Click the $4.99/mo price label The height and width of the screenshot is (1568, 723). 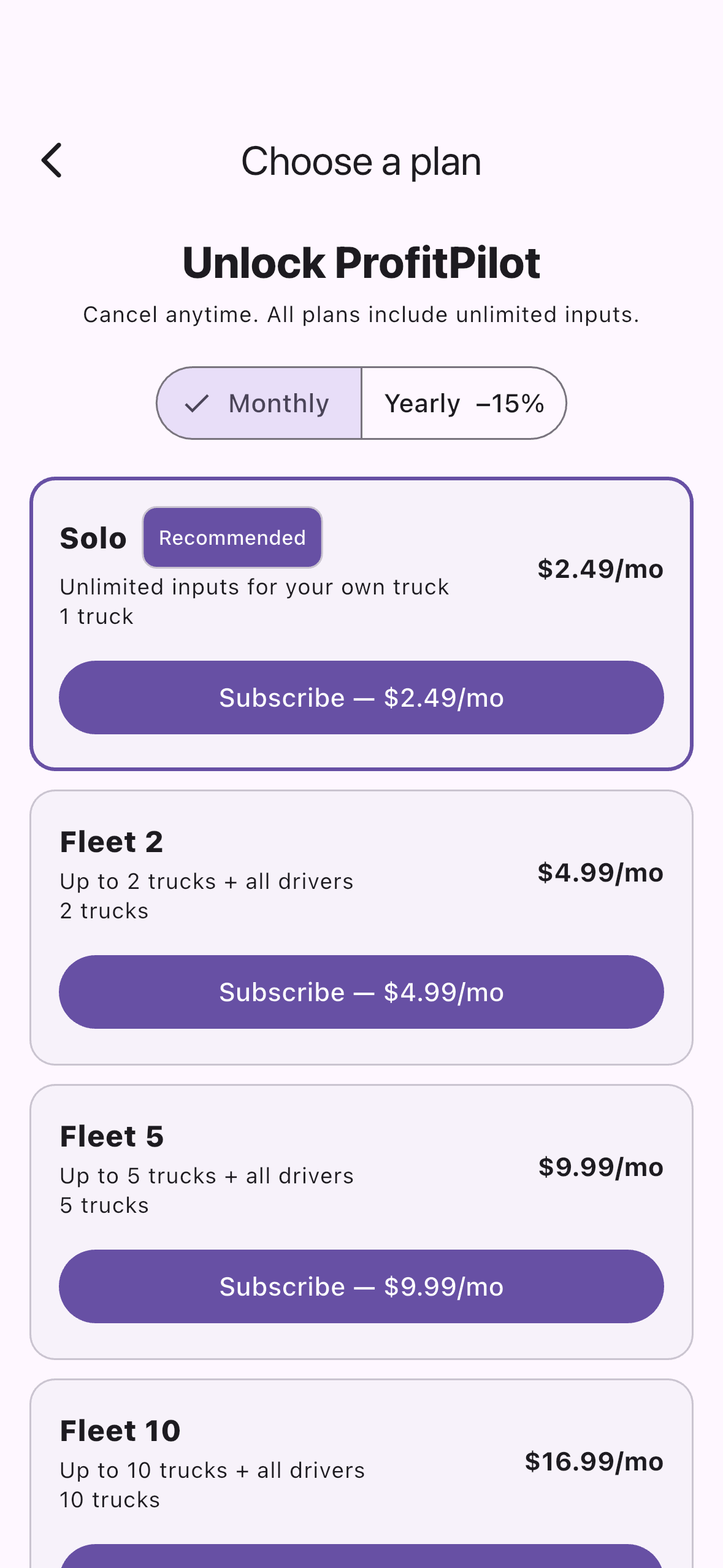(600, 872)
